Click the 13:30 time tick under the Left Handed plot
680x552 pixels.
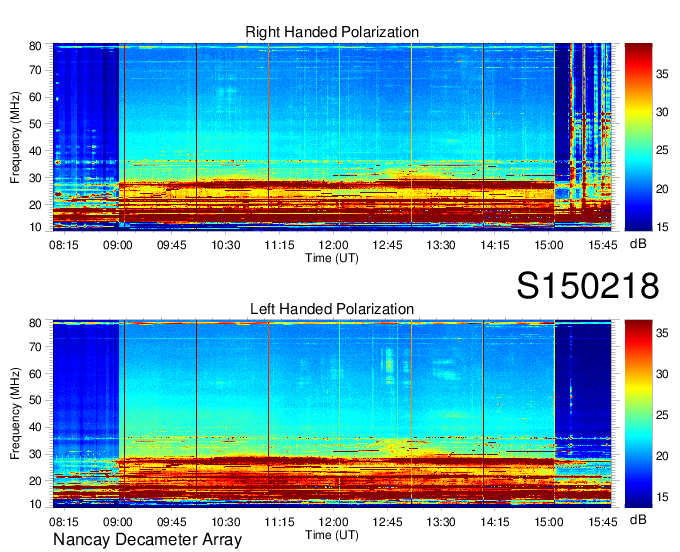(x=441, y=522)
